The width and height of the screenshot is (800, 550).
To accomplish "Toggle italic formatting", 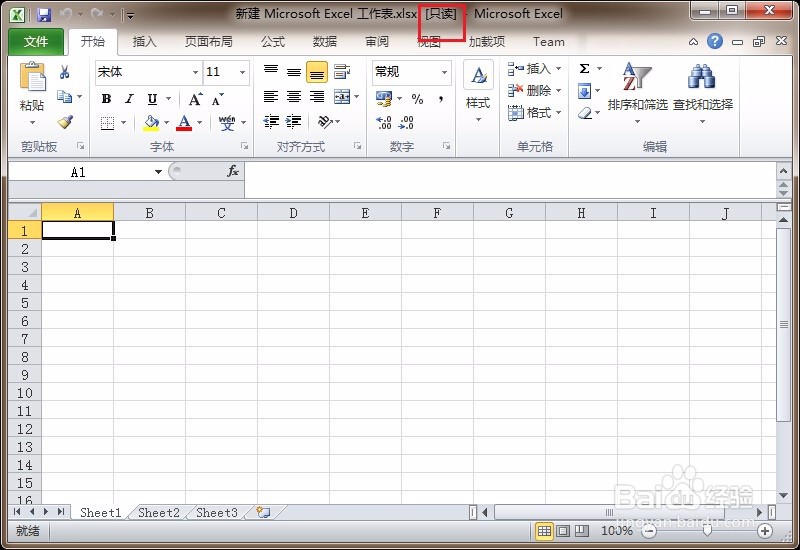I will (x=130, y=98).
